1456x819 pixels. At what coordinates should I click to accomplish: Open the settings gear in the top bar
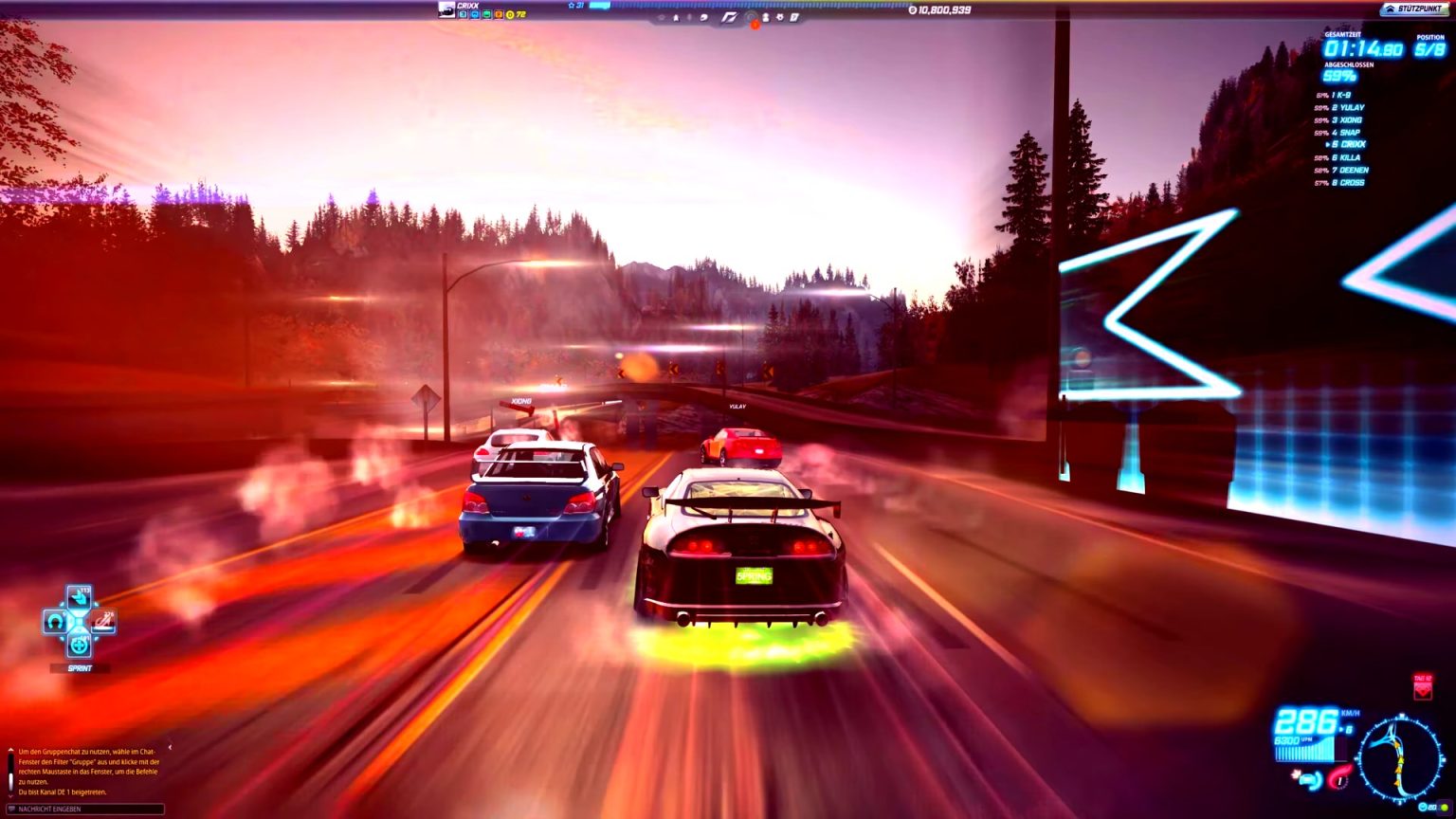pyautogui.click(x=779, y=17)
